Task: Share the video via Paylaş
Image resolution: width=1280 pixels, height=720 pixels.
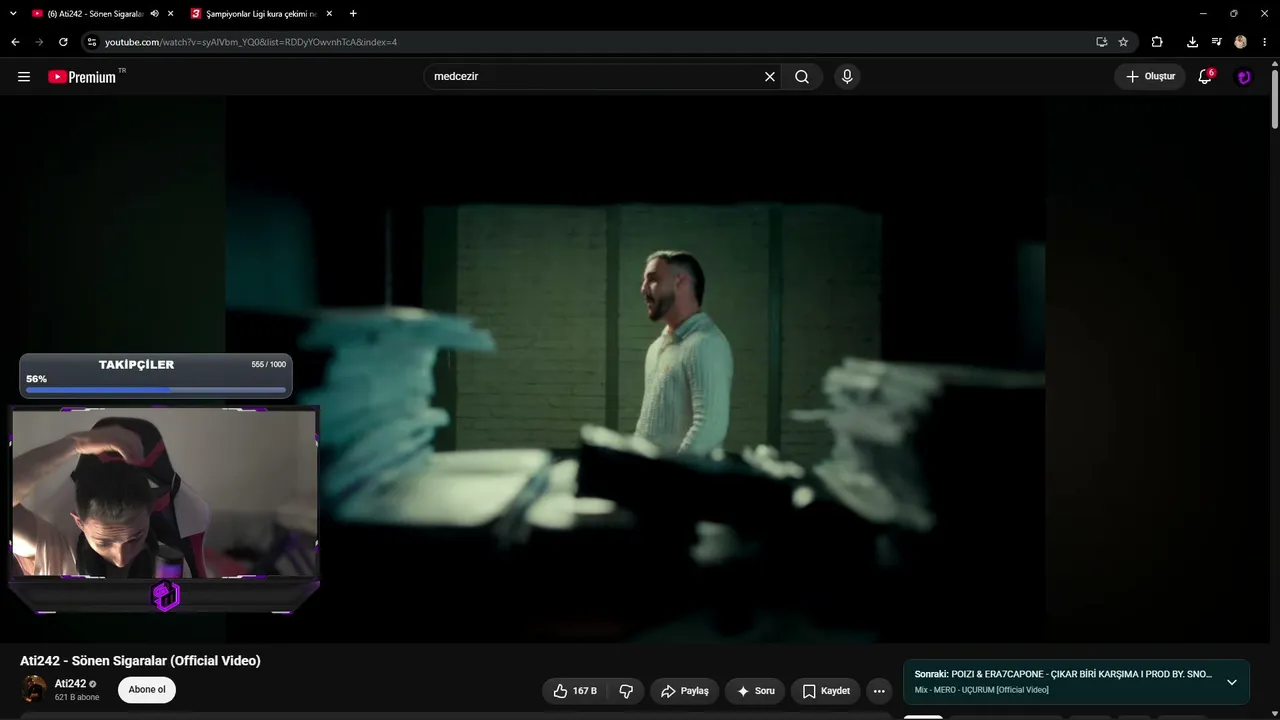Action: pos(685,691)
